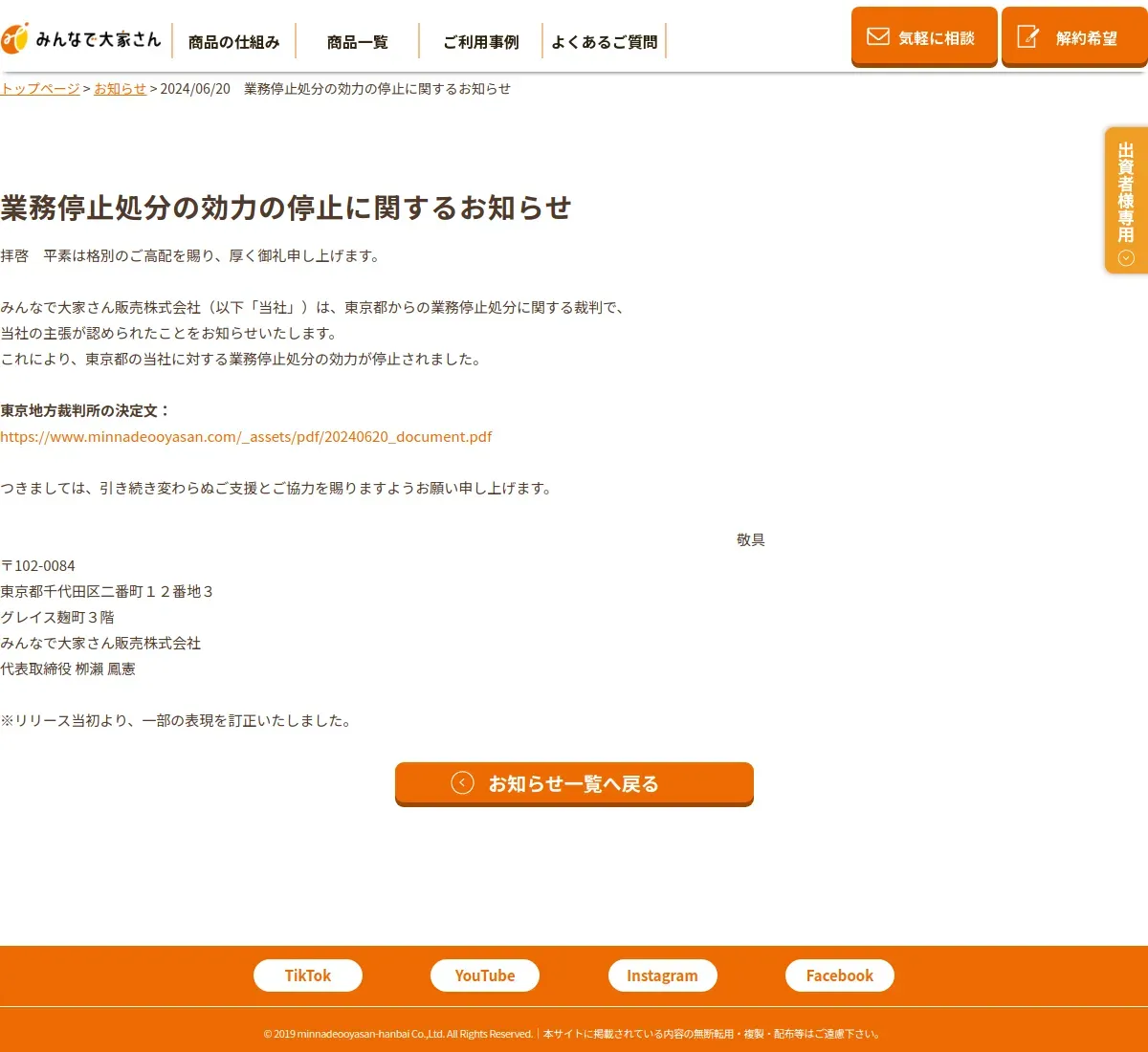Open the Facebook footer button
1148x1052 pixels.
(840, 975)
